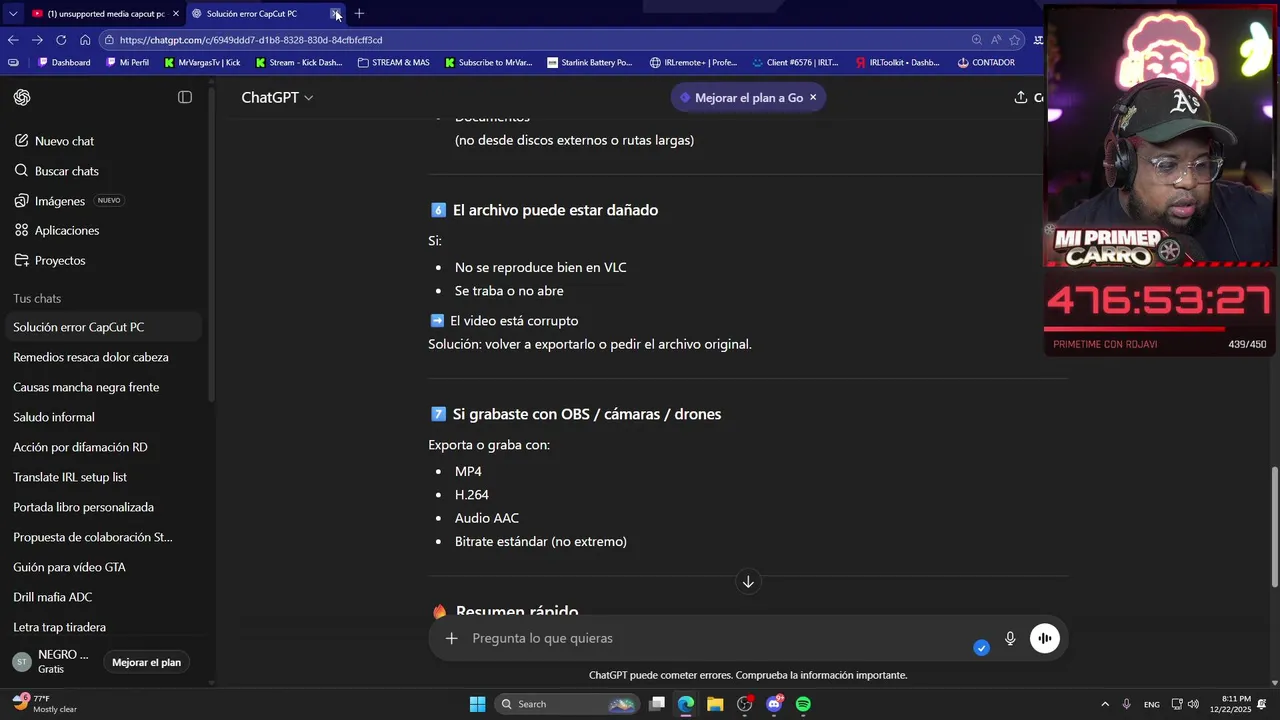1280x720 pixels.
Task: Click the blue checkmark icon in prompt box
Action: pyautogui.click(x=981, y=648)
